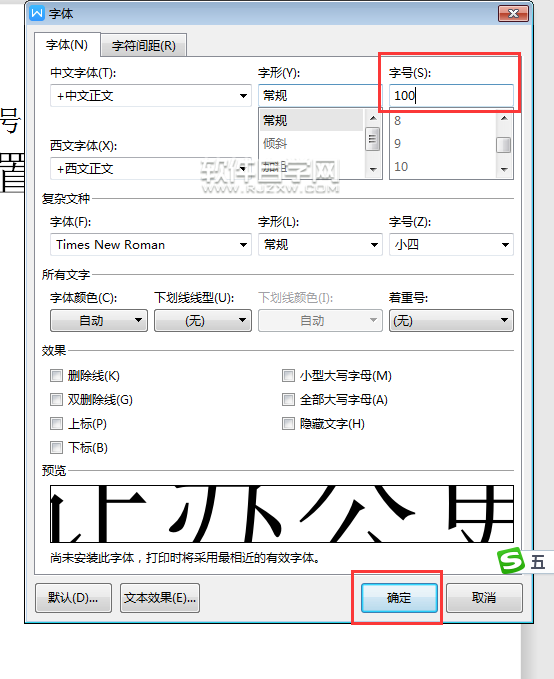Image resolution: width=554 pixels, height=679 pixels.
Task: Confirm with the 确定 button
Action: click(399, 598)
